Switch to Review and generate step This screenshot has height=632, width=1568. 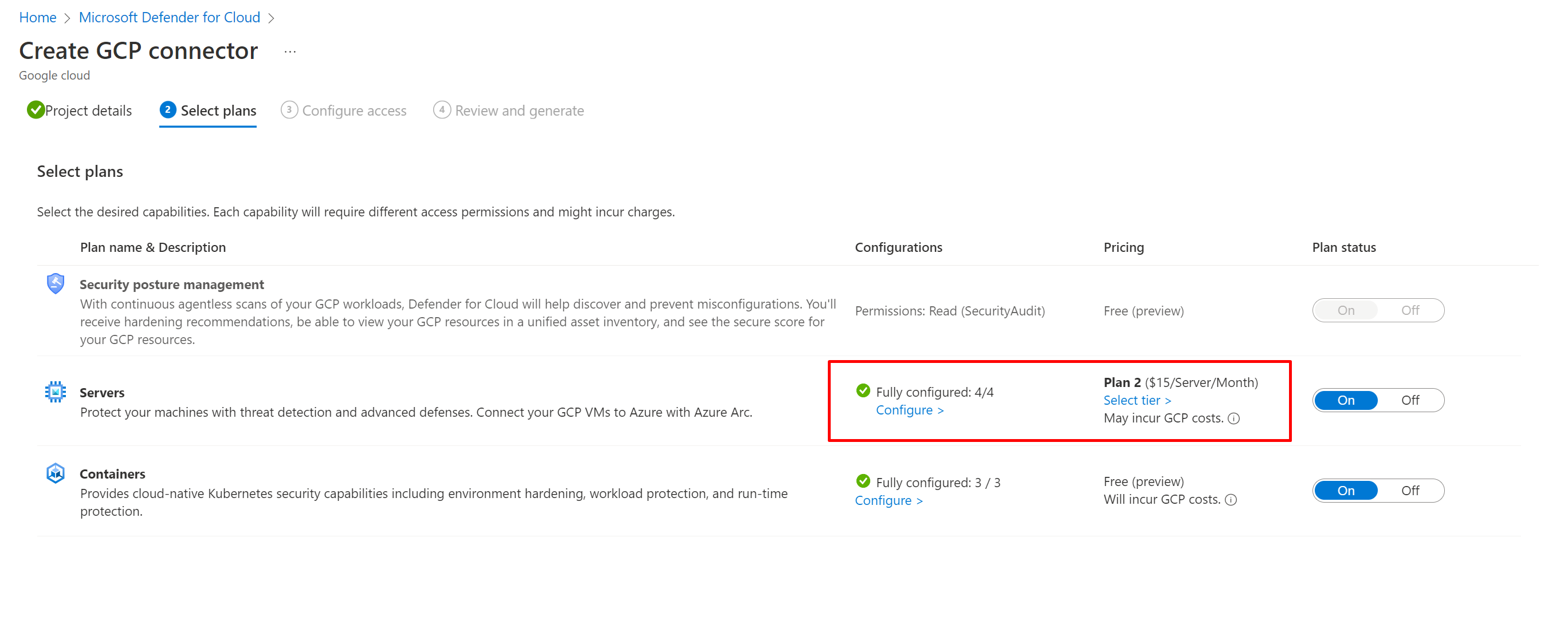point(518,110)
